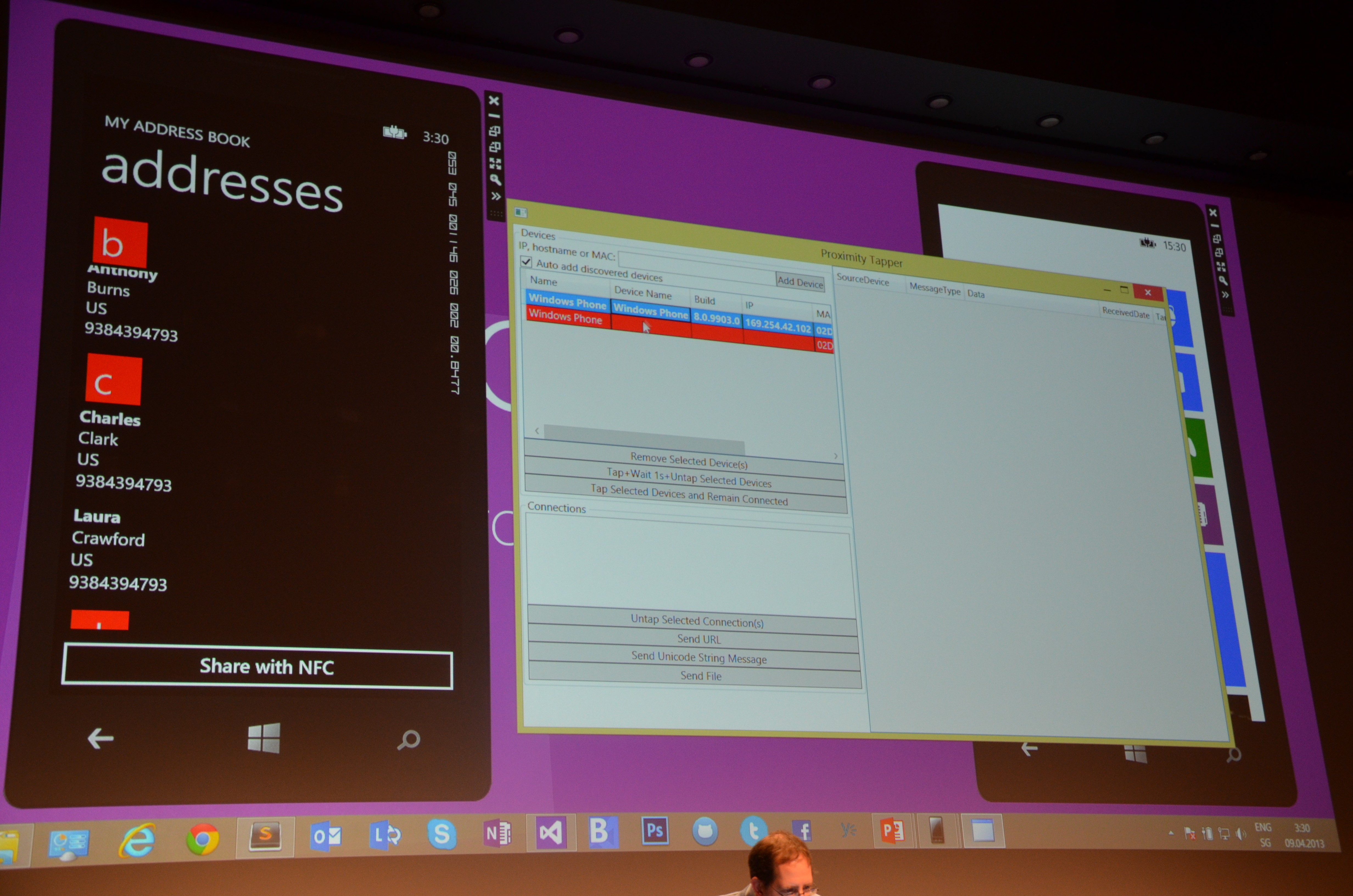Uncheck Auto add discovered devices
The width and height of the screenshot is (1353, 896).
(x=526, y=262)
